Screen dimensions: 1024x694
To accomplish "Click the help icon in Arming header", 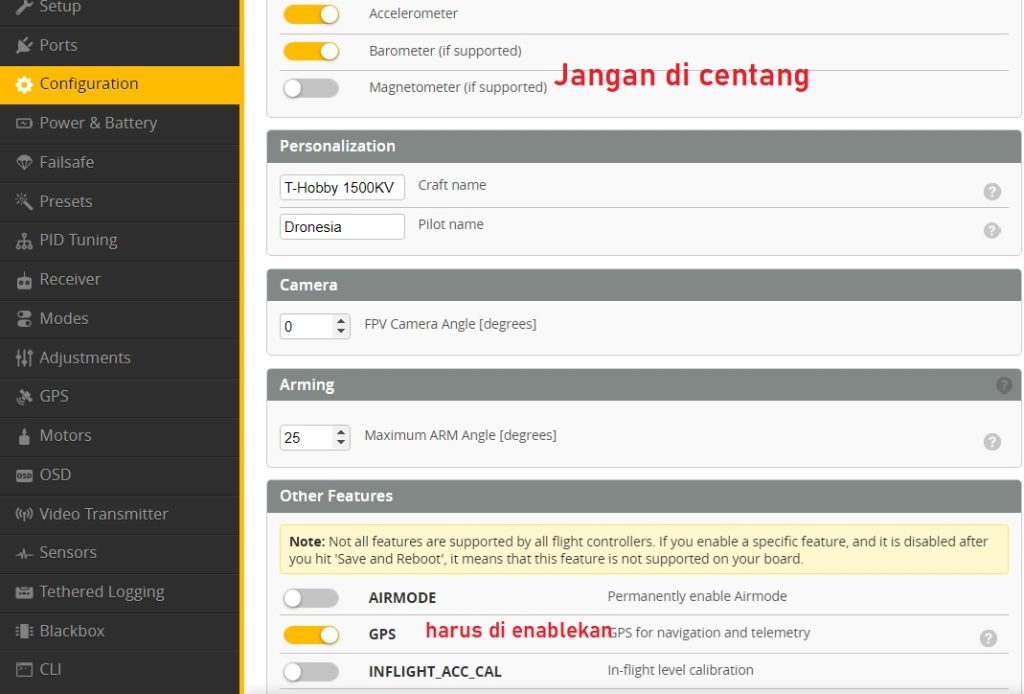I will pyautogui.click(x=1004, y=385).
